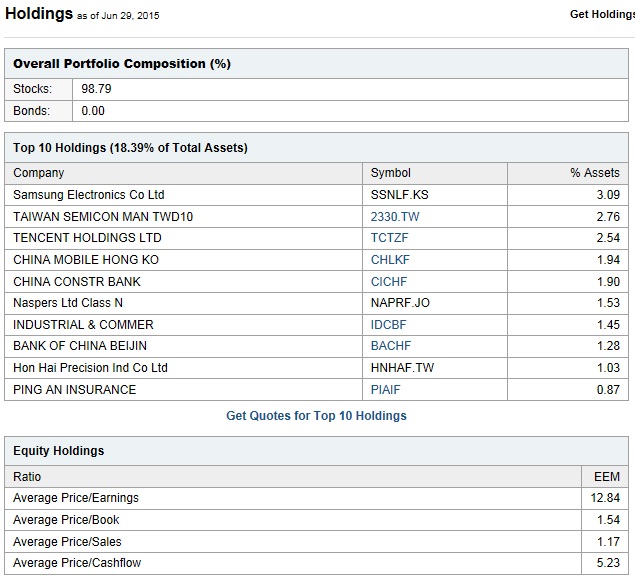Select Samsung Electronics Co Ltd company name
Image resolution: width=635 pixels, height=582 pixels.
click(89, 195)
